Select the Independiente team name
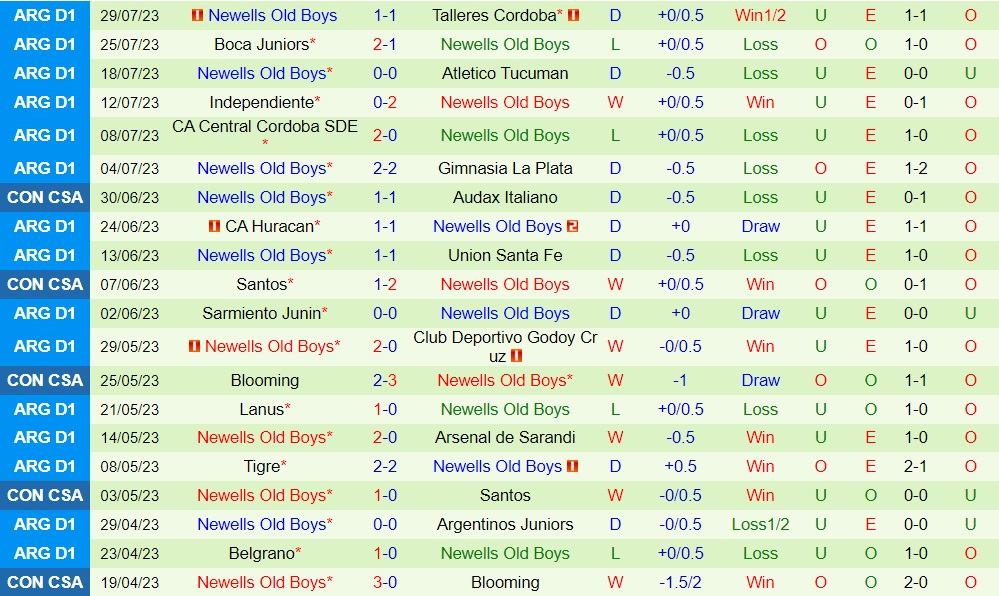Screen dimensions: 999x596 coord(260,103)
